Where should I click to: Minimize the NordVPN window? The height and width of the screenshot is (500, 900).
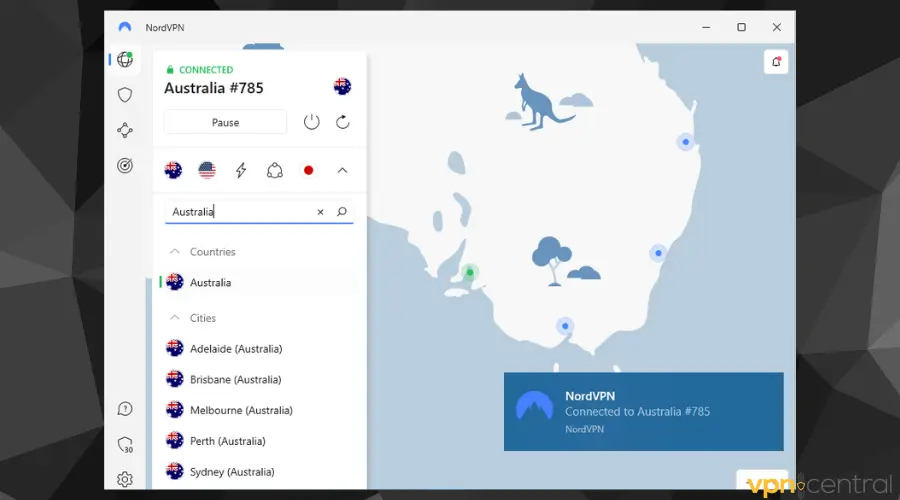point(706,27)
